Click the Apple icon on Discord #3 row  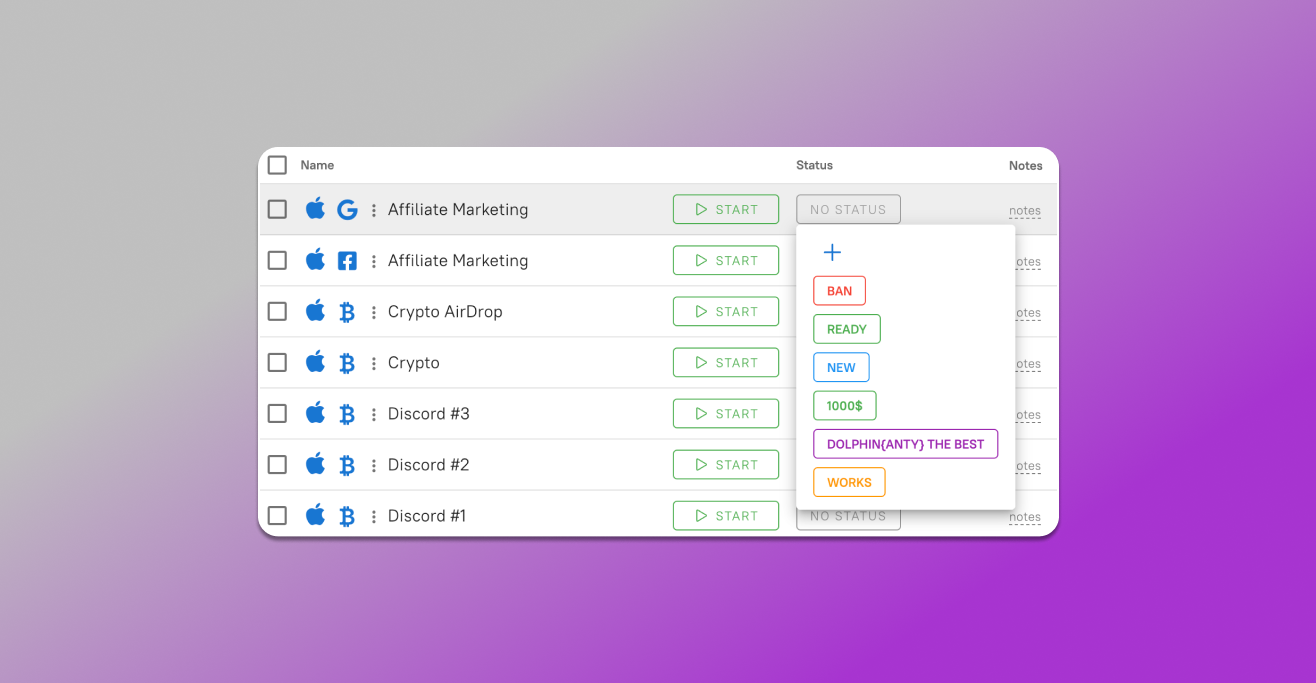[x=315, y=413]
